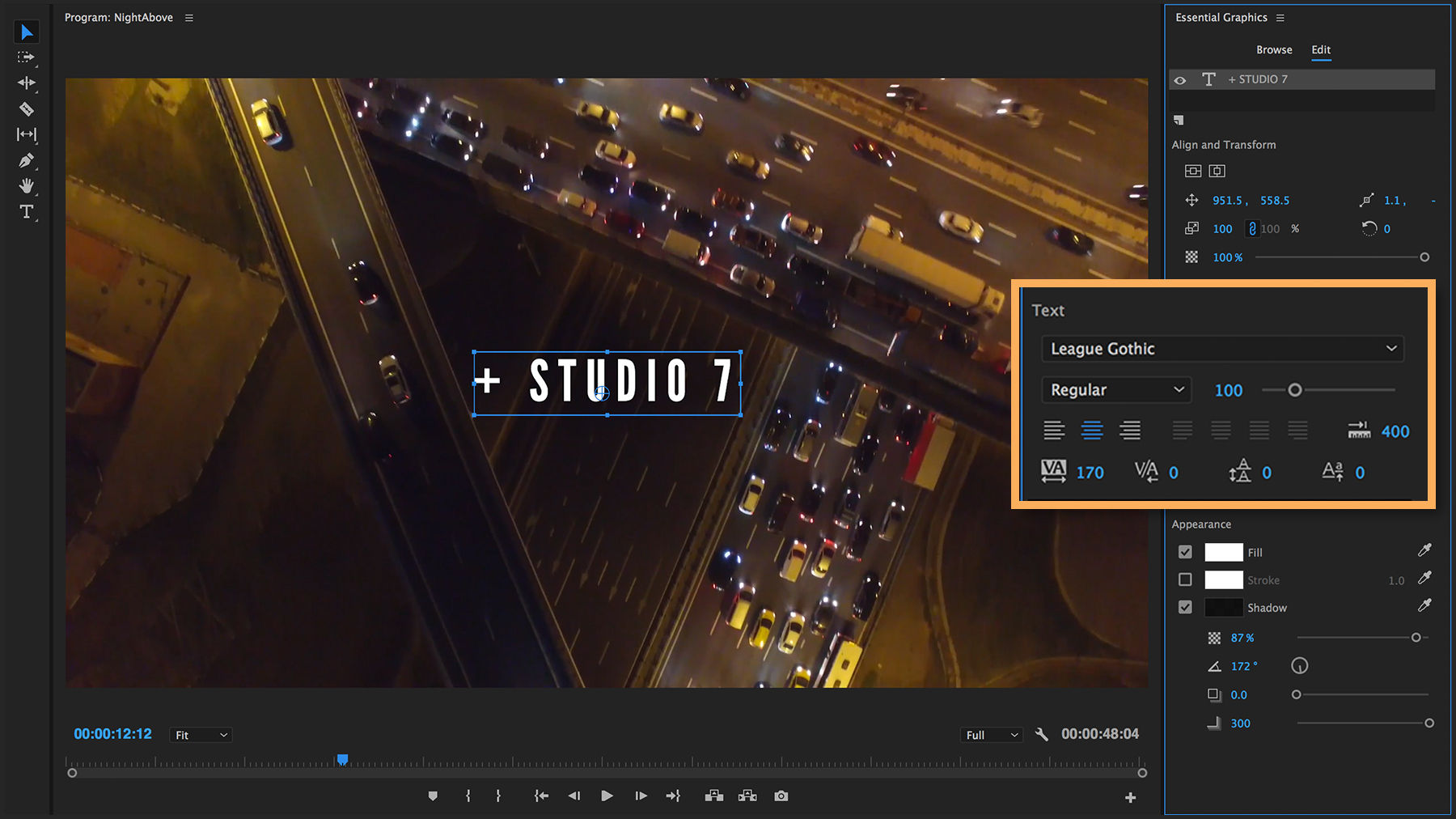Export a frame with the camera icon

[x=781, y=796]
